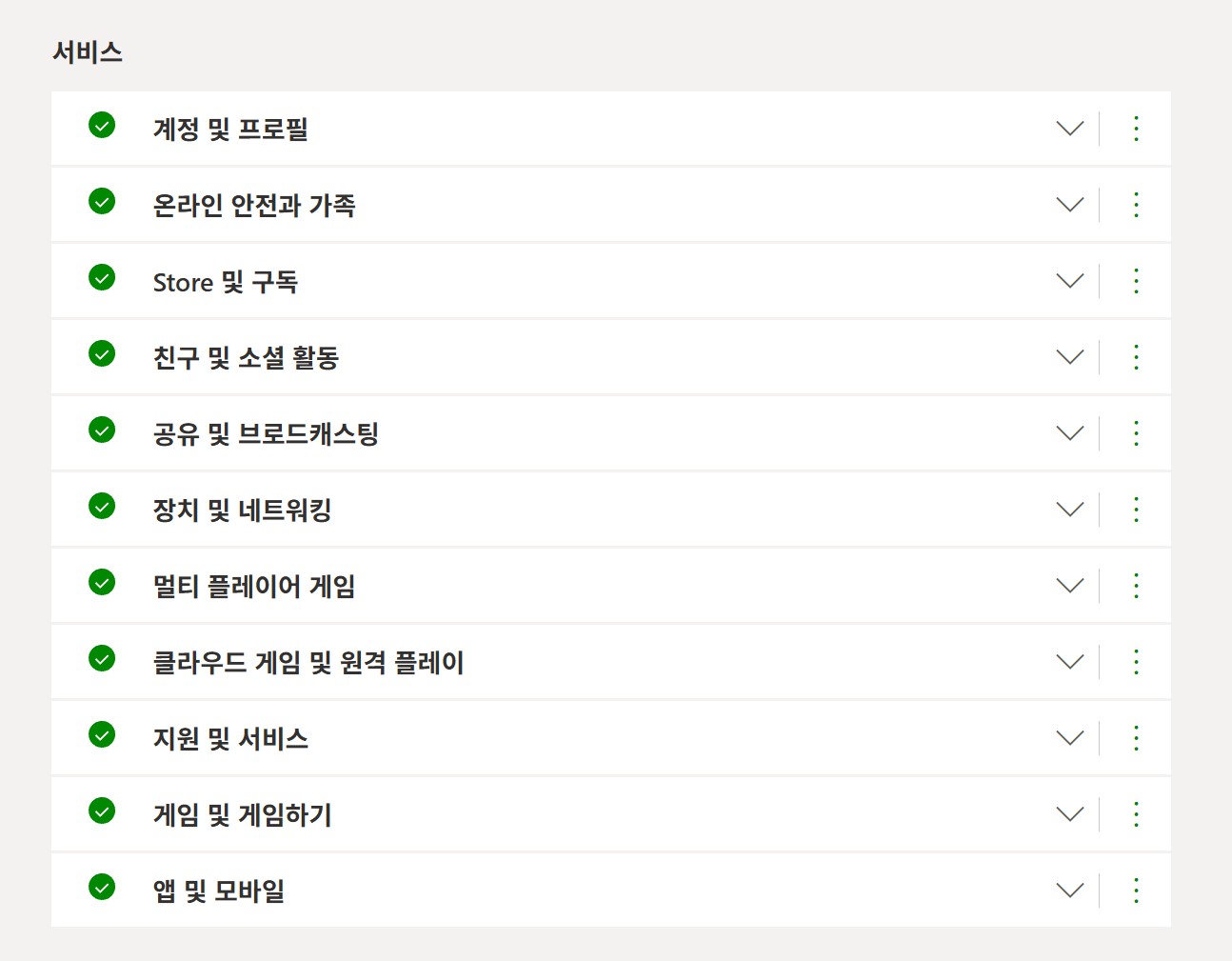Click the green status checkmark beside 계정 및 프로필
1232x961 pixels.
click(x=102, y=125)
